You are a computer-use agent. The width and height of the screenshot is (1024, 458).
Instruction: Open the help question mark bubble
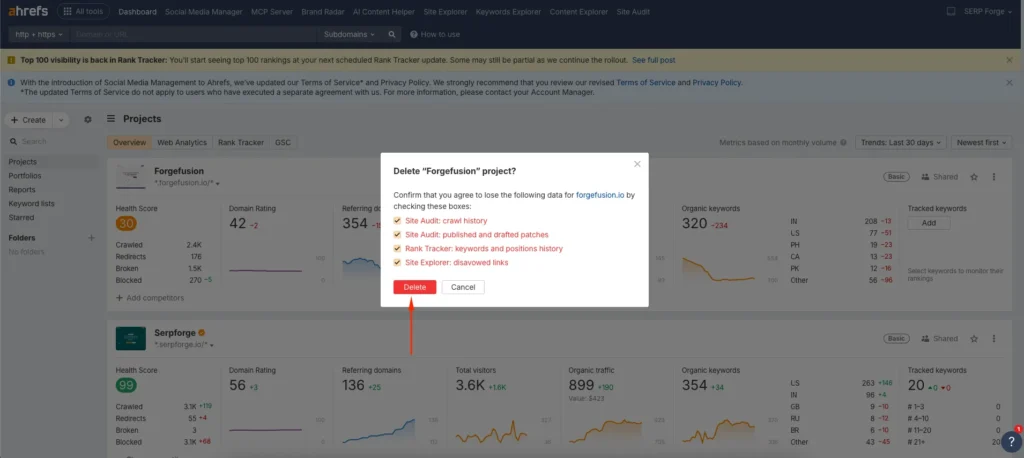click(1012, 442)
